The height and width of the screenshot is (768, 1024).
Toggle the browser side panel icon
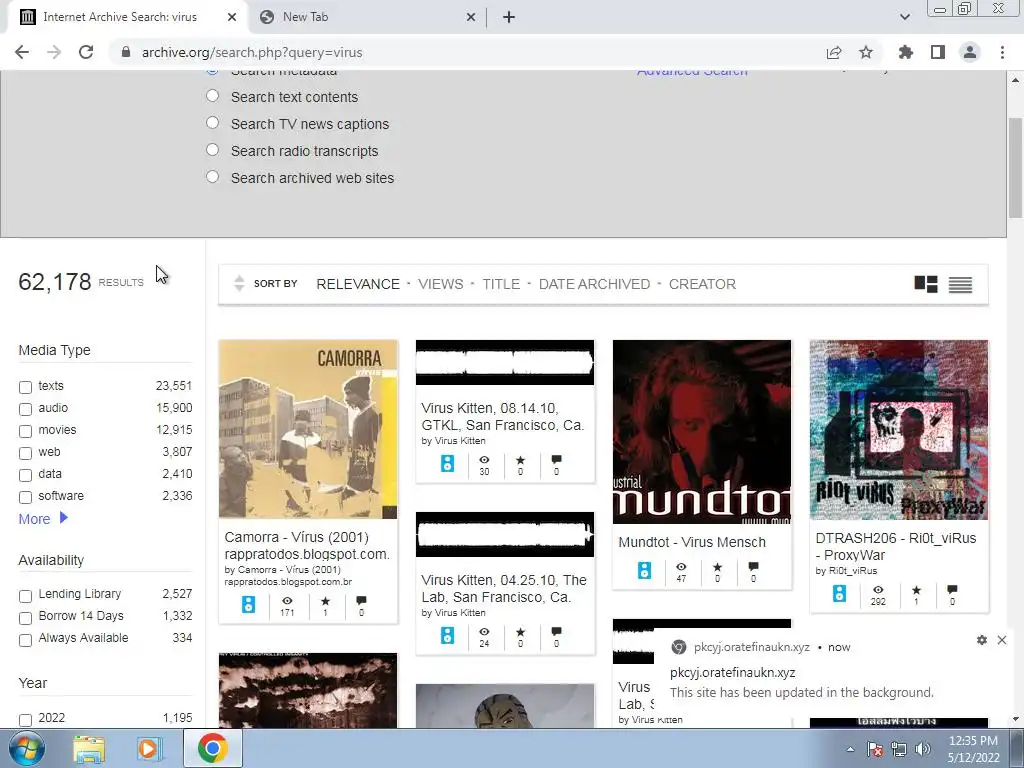(x=938, y=52)
